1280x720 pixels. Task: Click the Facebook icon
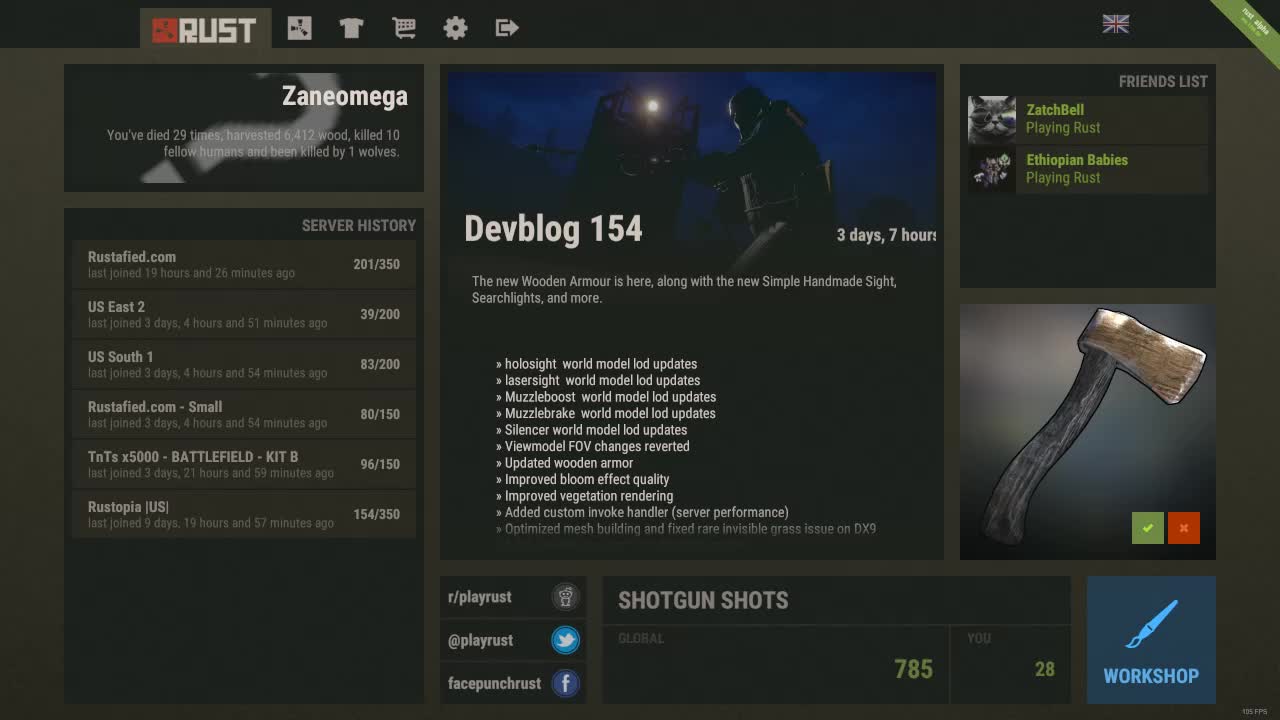click(566, 684)
